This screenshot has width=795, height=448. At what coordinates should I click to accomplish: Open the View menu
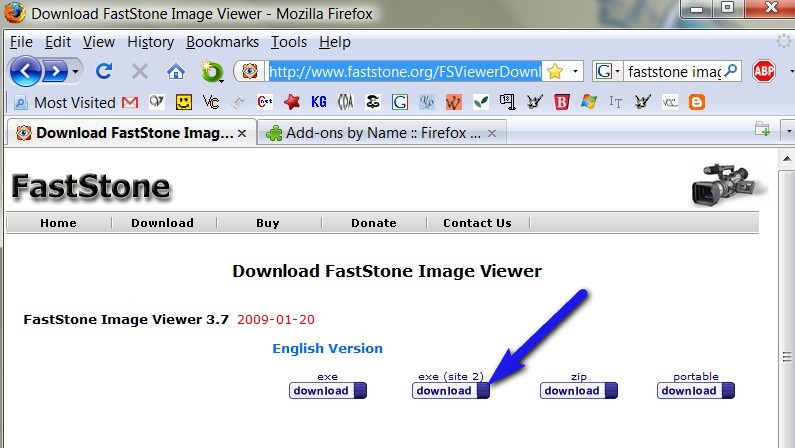(x=98, y=42)
